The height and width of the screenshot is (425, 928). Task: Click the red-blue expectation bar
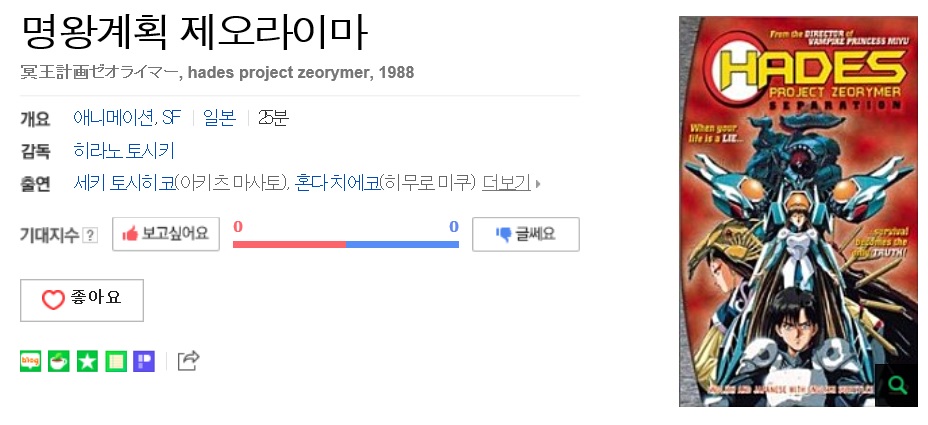[346, 244]
